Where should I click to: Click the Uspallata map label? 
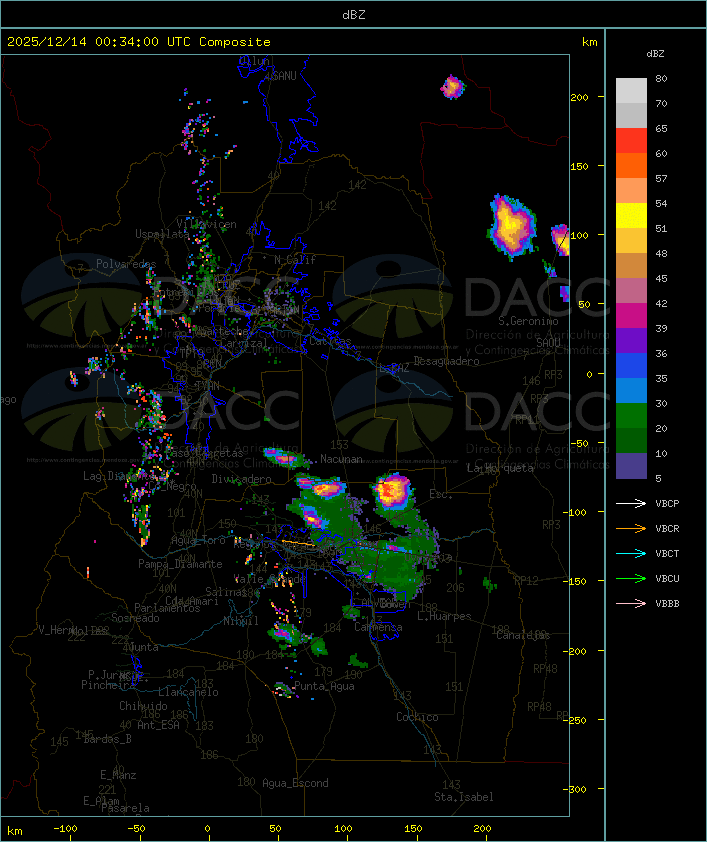pos(162,234)
